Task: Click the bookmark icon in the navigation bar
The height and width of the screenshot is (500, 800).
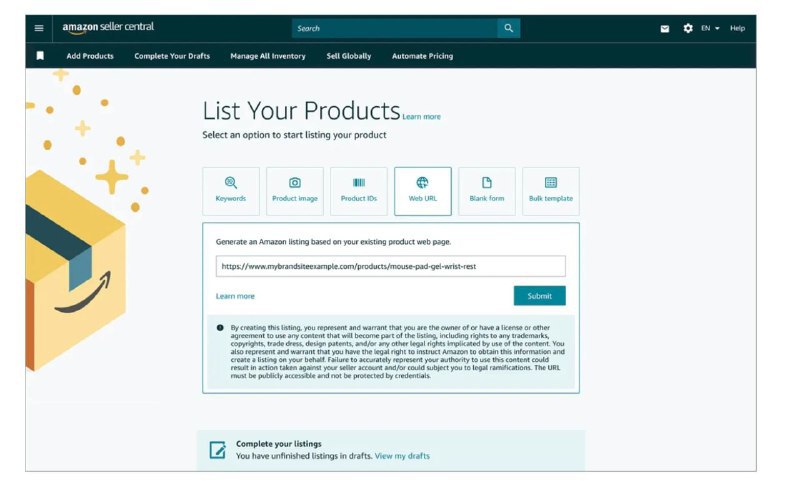Action: (x=40, y=56)
